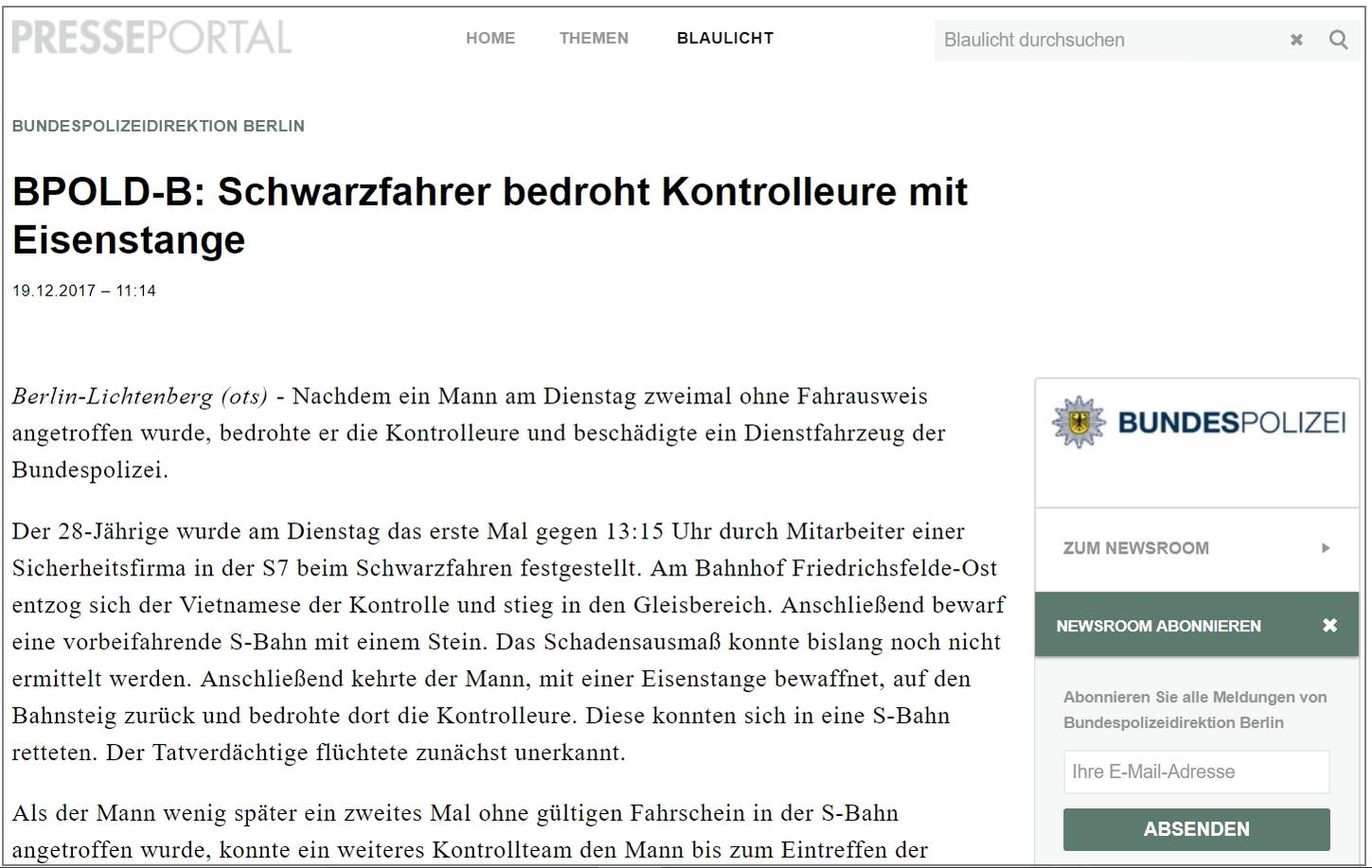
Task: Clear the search field with the X icon
Action: 1296,40
